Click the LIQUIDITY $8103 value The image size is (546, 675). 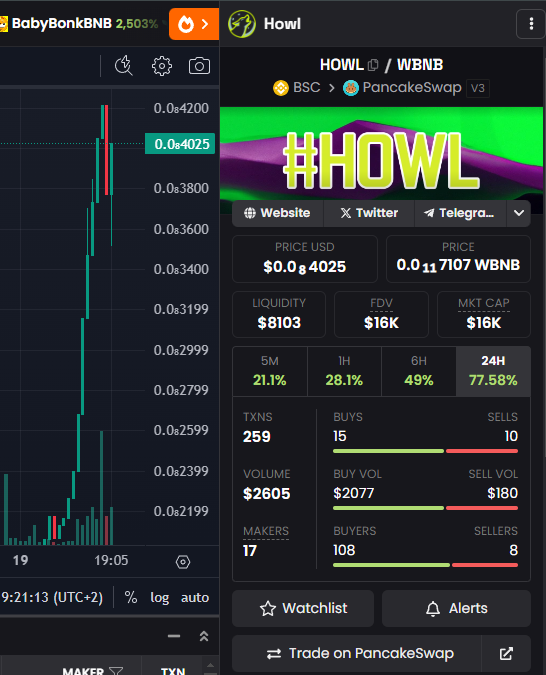pyautogui.click(x=279, y=322)
